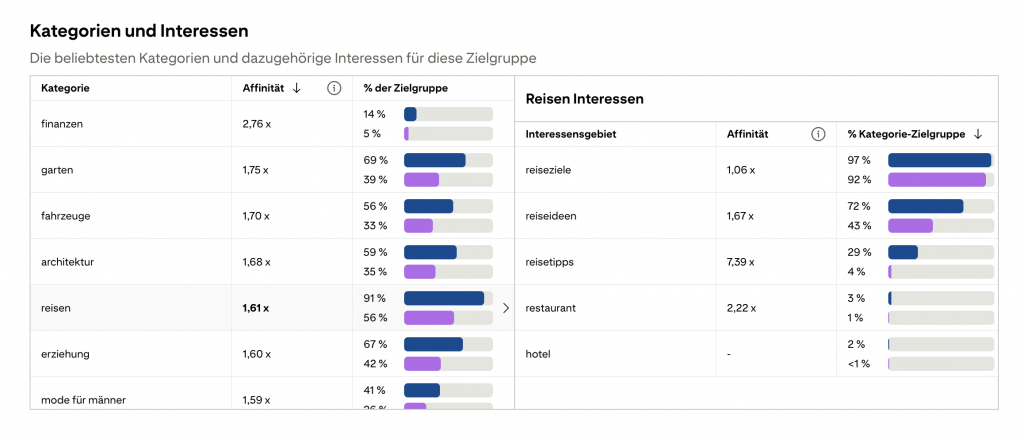This screenshot has width=1024, height=439.
Task: Expand the reisen row chevron
Action: point(505,308)
